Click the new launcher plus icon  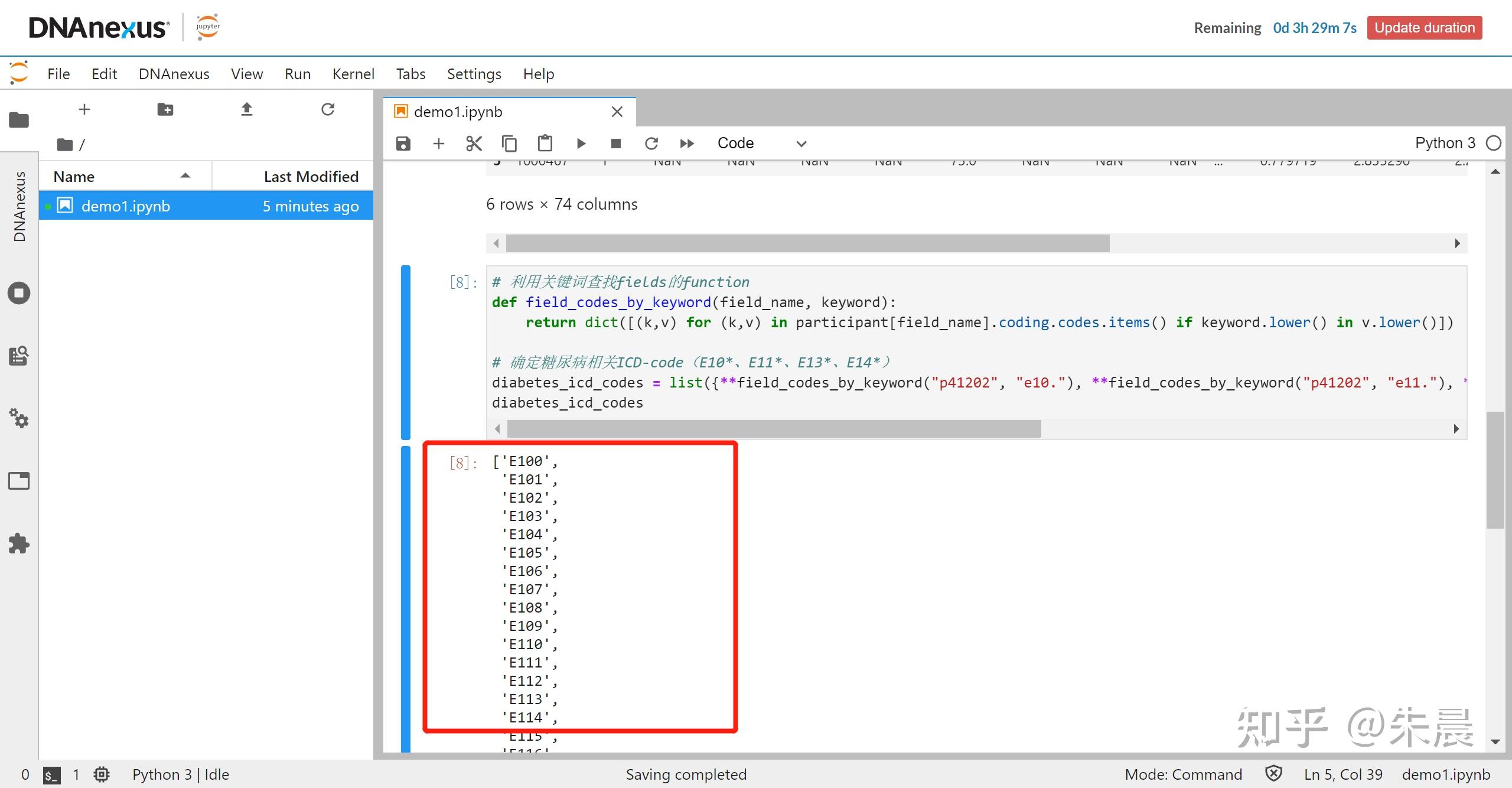click(x=84, y=109)
